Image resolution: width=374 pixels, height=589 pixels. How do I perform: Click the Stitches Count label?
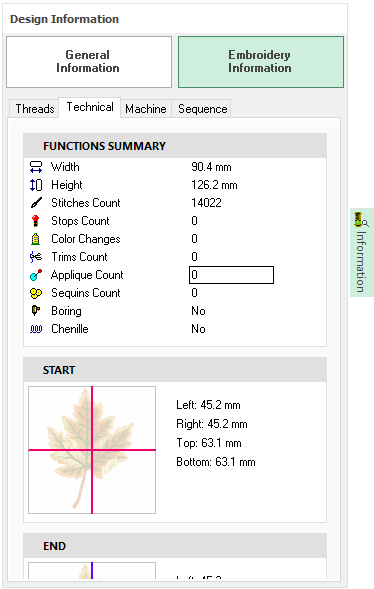click(86, 203)
